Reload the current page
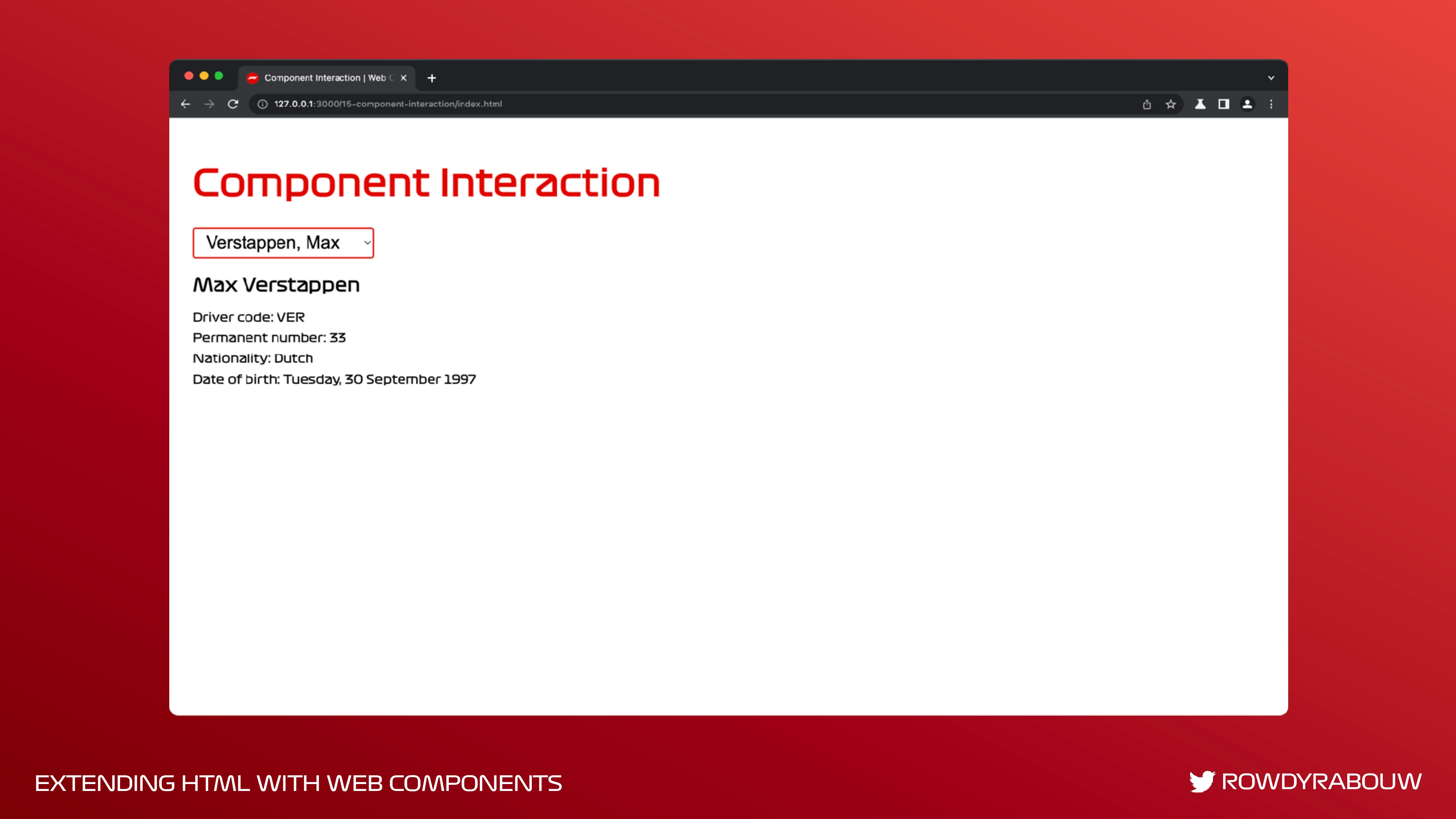 coord(233,104)
